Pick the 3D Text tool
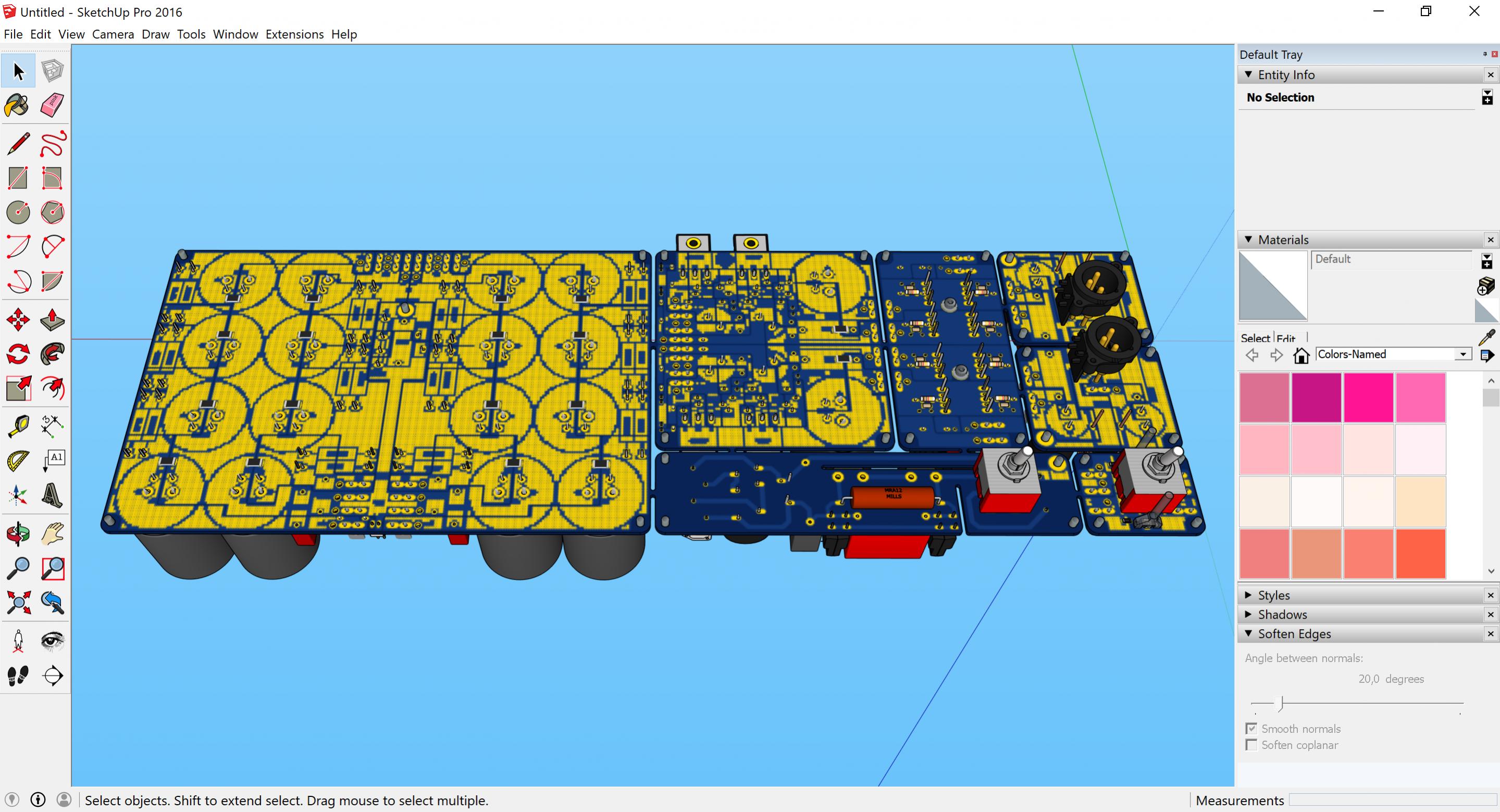This screenshot has width=1500, height=812. click(x=53, y=495)
